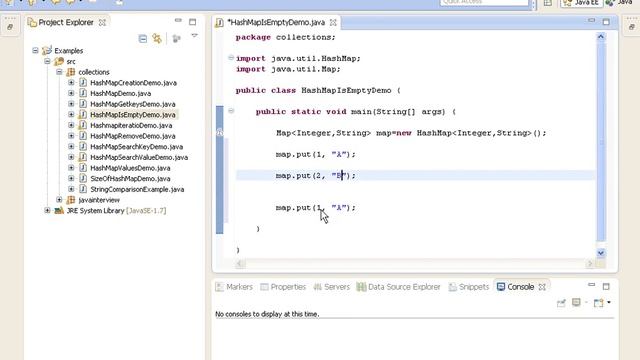Viewport: 640px width, 360px height.
Task: Maximize the Console panel
Action: (x=606, y=287)
